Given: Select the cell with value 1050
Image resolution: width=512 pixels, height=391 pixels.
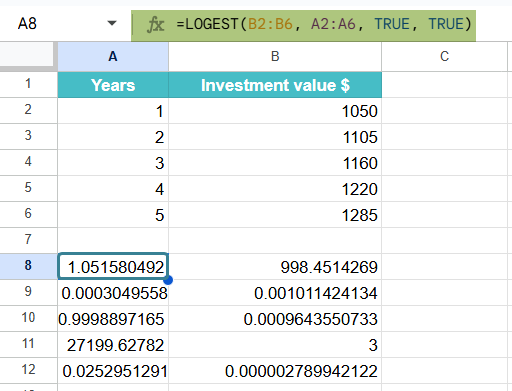Looking at the screenshot, I should (x=275, y=111).
